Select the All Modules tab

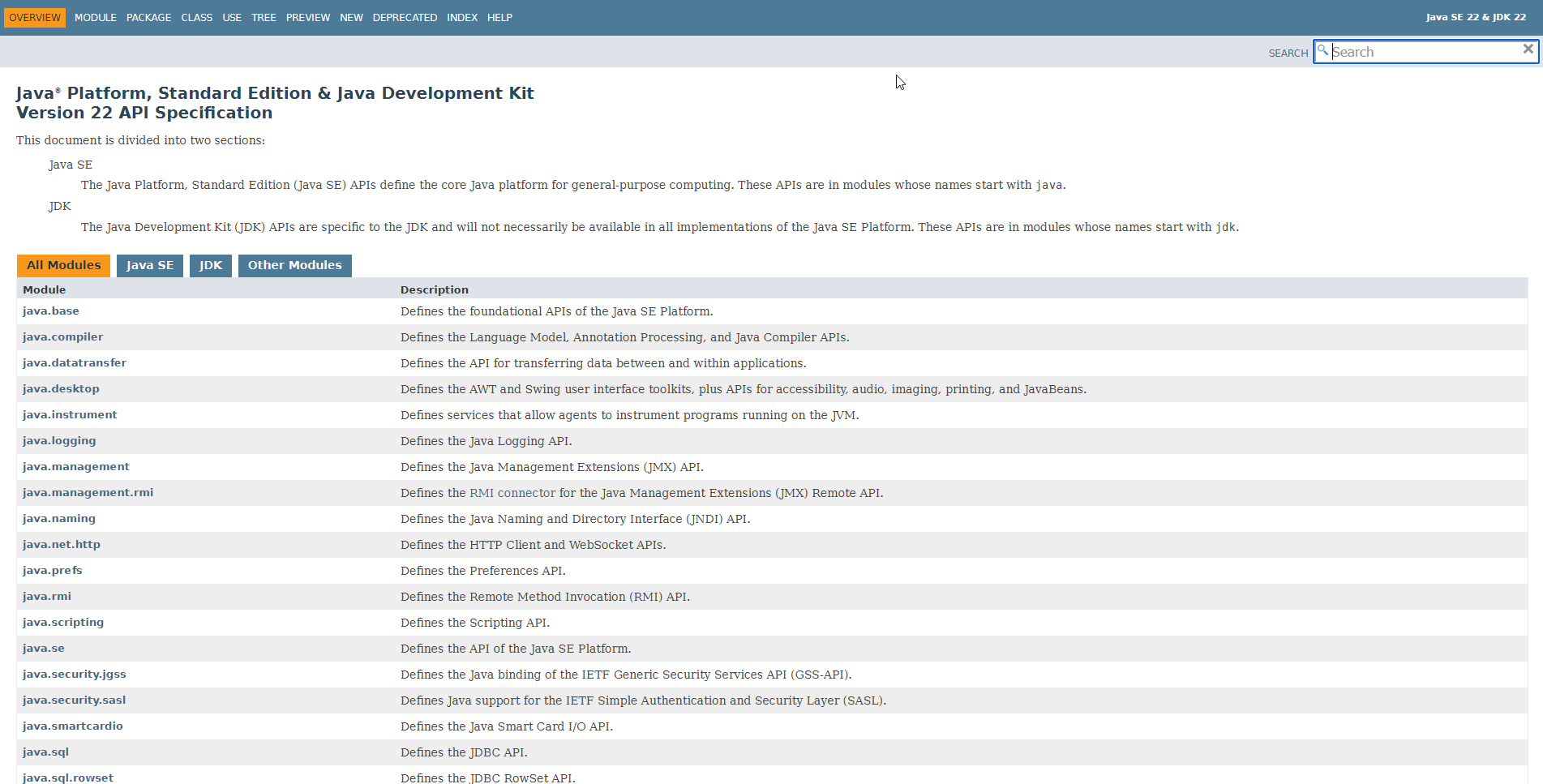(x=63, y=265)
